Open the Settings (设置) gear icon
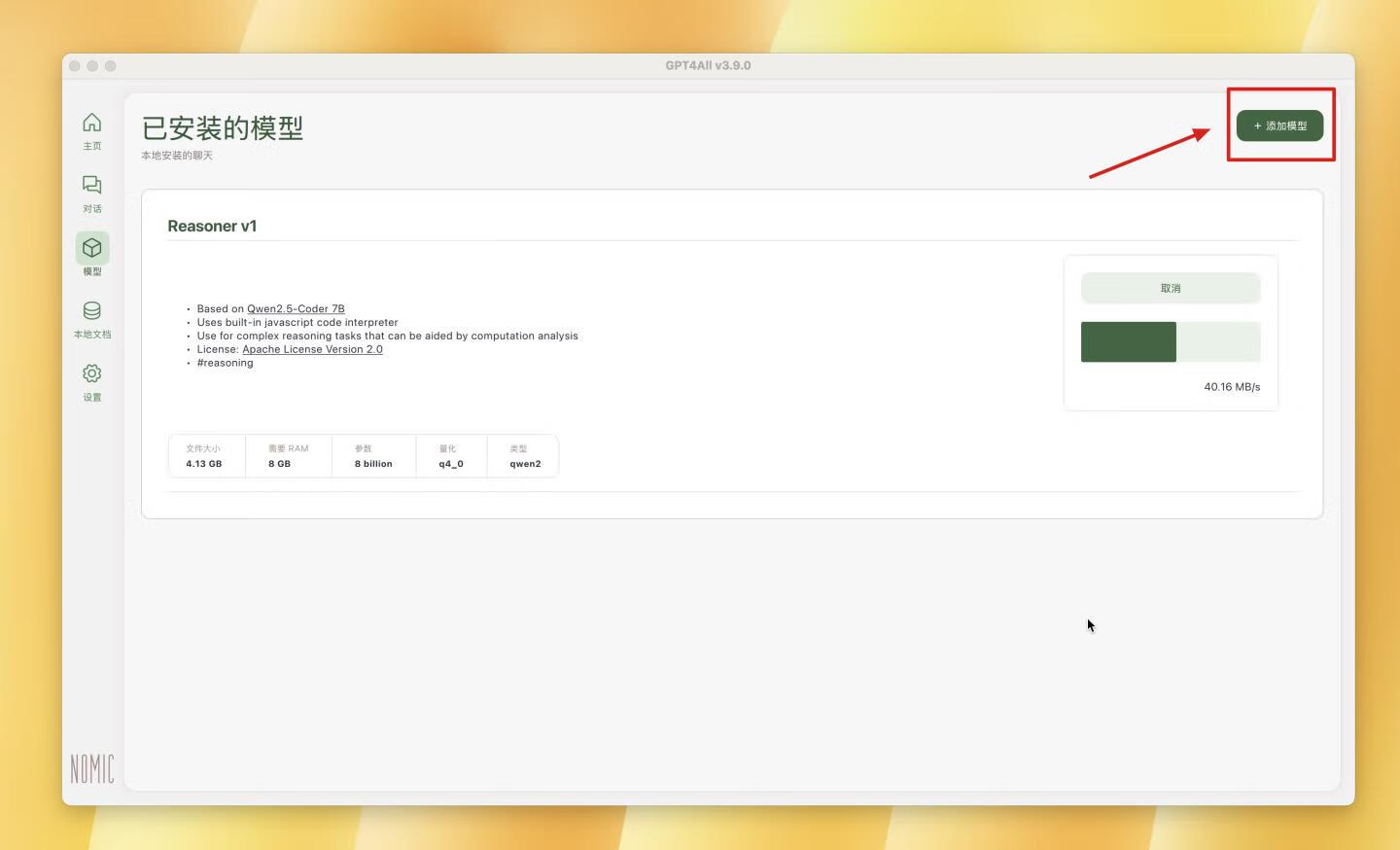The width and height of the screenshot is (1400, 850). 92,373
